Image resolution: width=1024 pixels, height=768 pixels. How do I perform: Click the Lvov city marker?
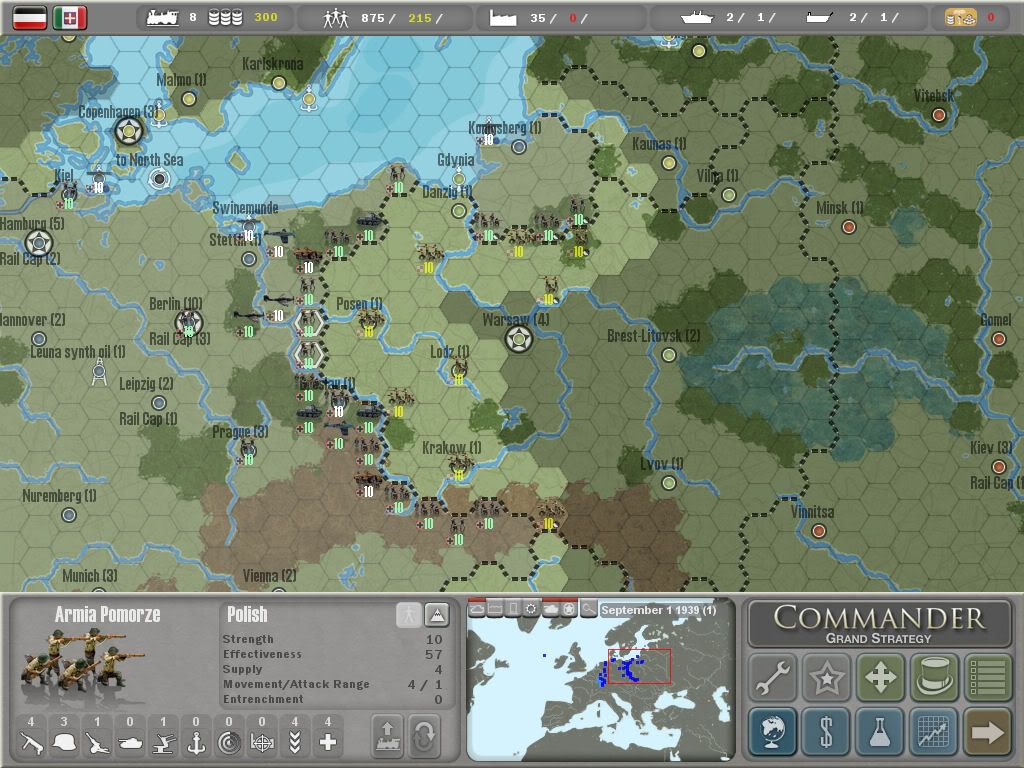(668, 483)
